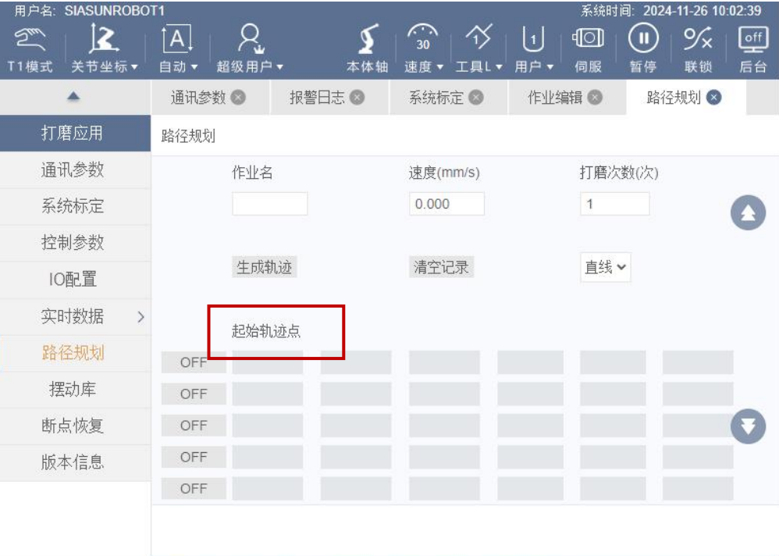Click the 生成轨迹 button
The width and height of the screenshot is (779, 556).
coord(265,267)
